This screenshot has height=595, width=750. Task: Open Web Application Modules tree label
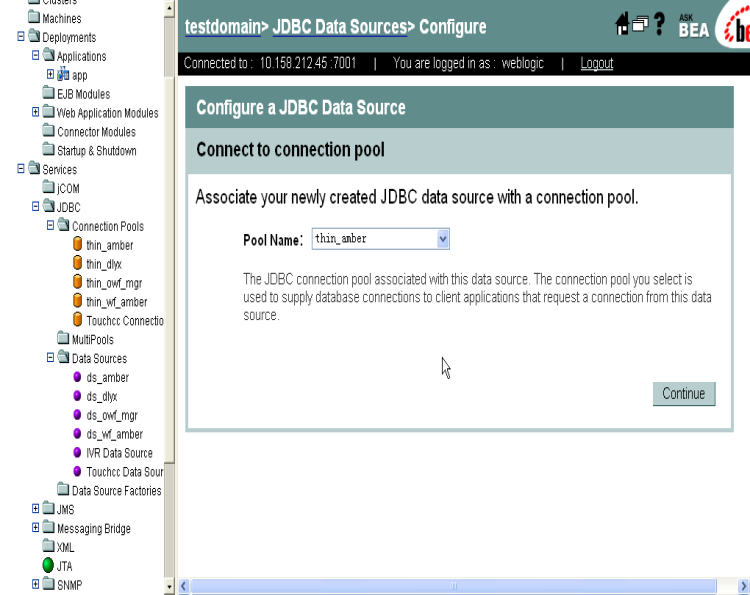click(108, 113)
